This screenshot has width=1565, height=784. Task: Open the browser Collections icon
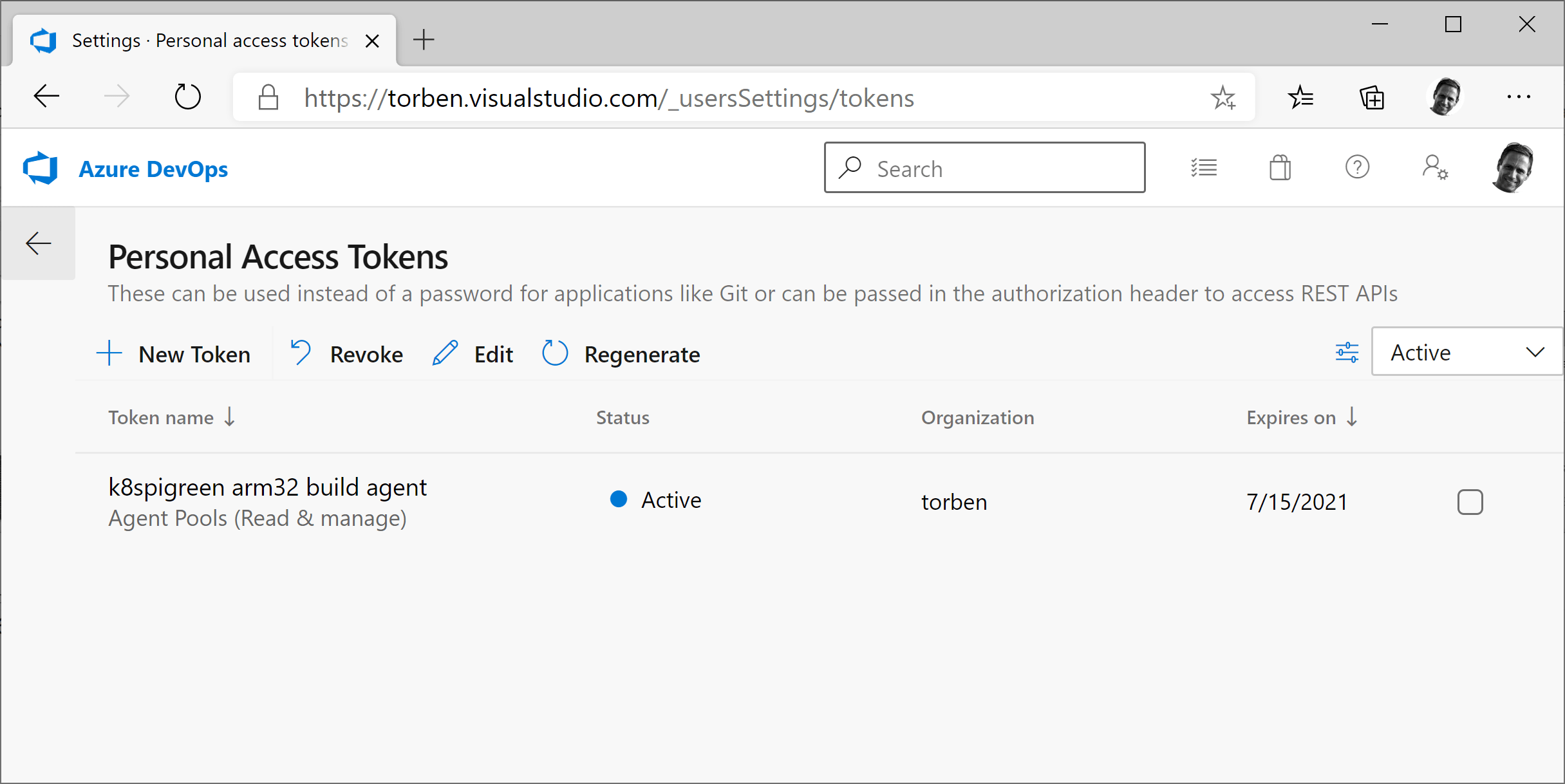(1372, 98)
